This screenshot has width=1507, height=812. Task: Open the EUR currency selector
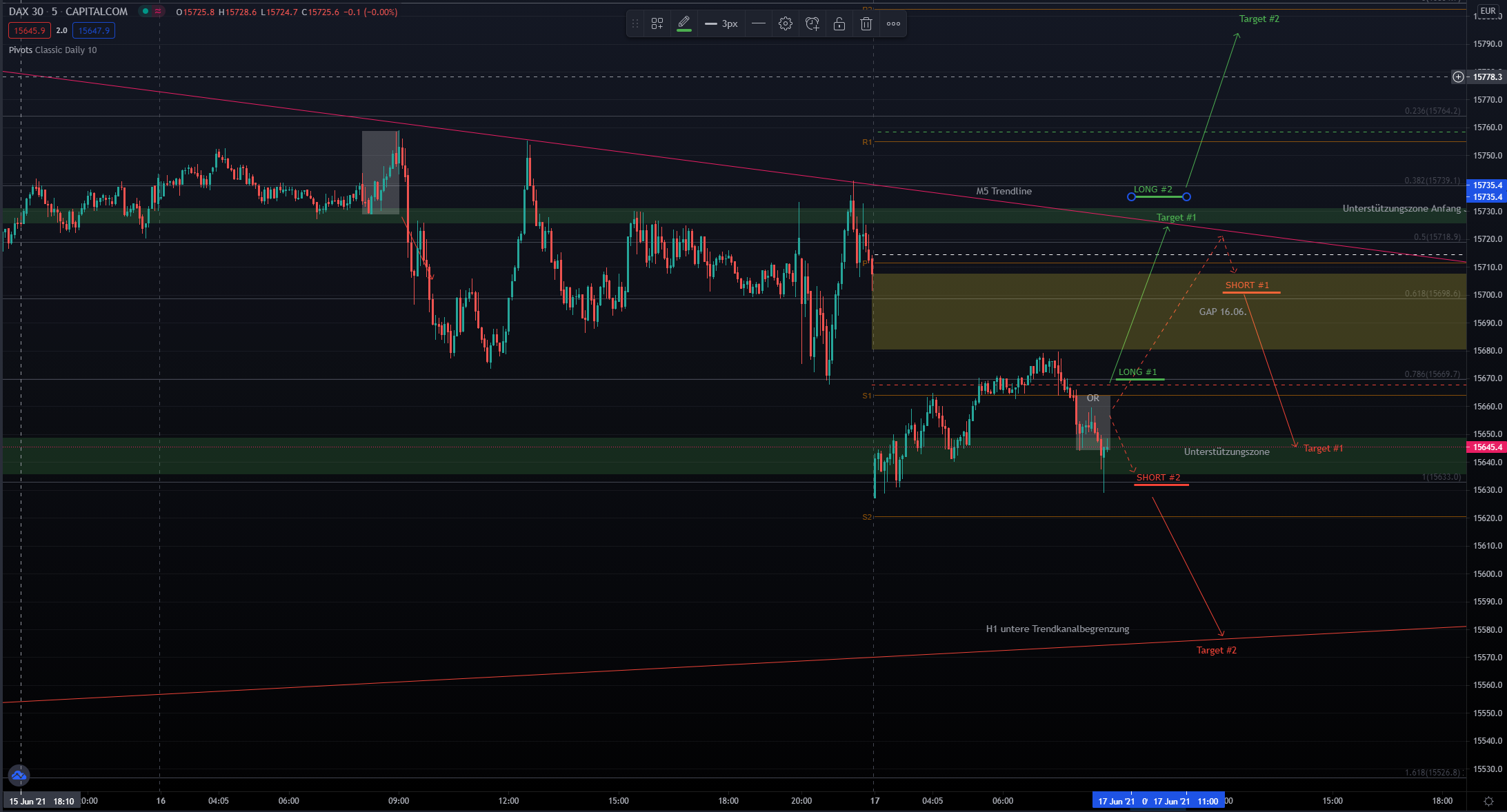click(x=1488, y=11)
